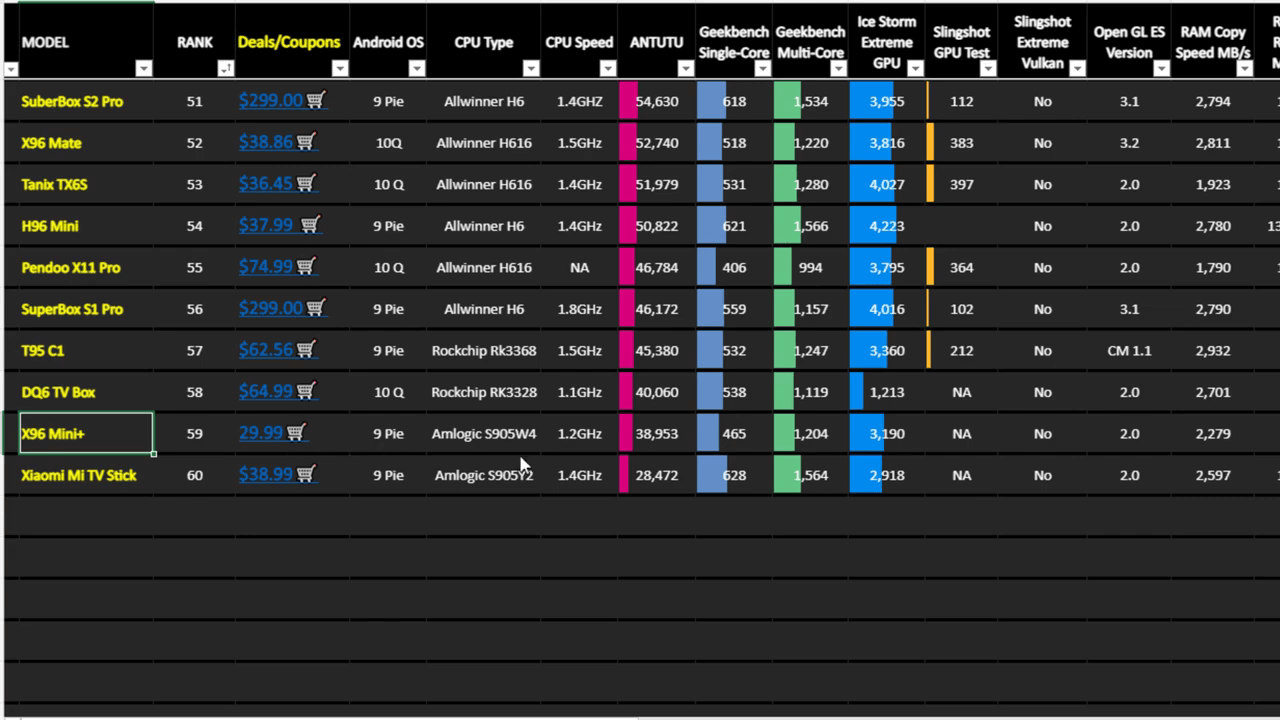
Task: Open the Slingshot Extreme Vulkan filter dropdown
Action: tap(1077, 69)
